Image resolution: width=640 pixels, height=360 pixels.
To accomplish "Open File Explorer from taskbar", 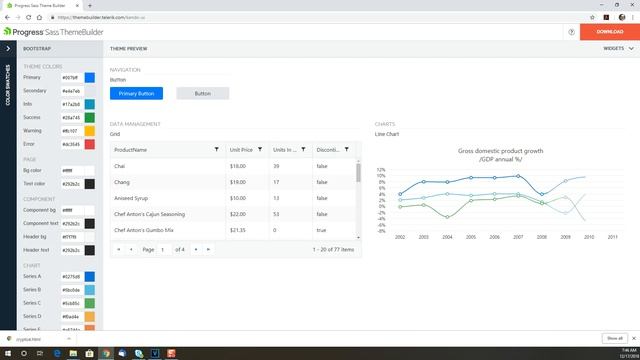I will tap(73, 353).
